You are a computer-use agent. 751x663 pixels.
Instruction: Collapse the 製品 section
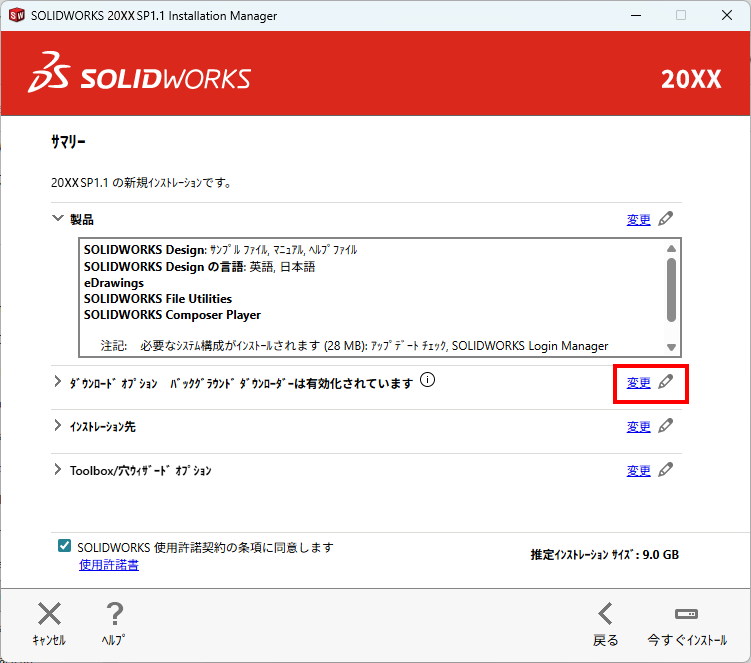(x=57, y=218)
